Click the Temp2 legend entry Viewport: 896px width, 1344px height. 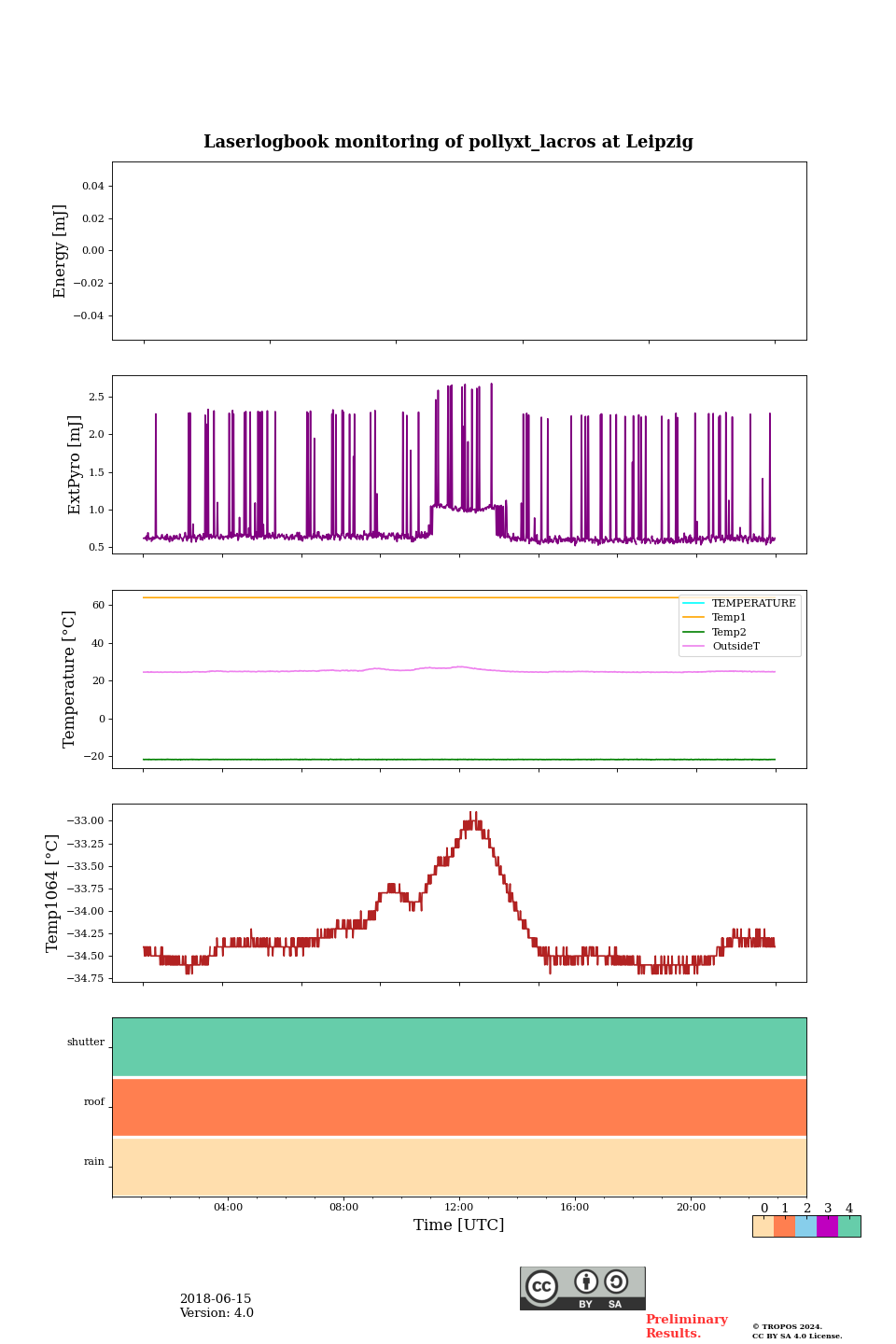point(715,632)
